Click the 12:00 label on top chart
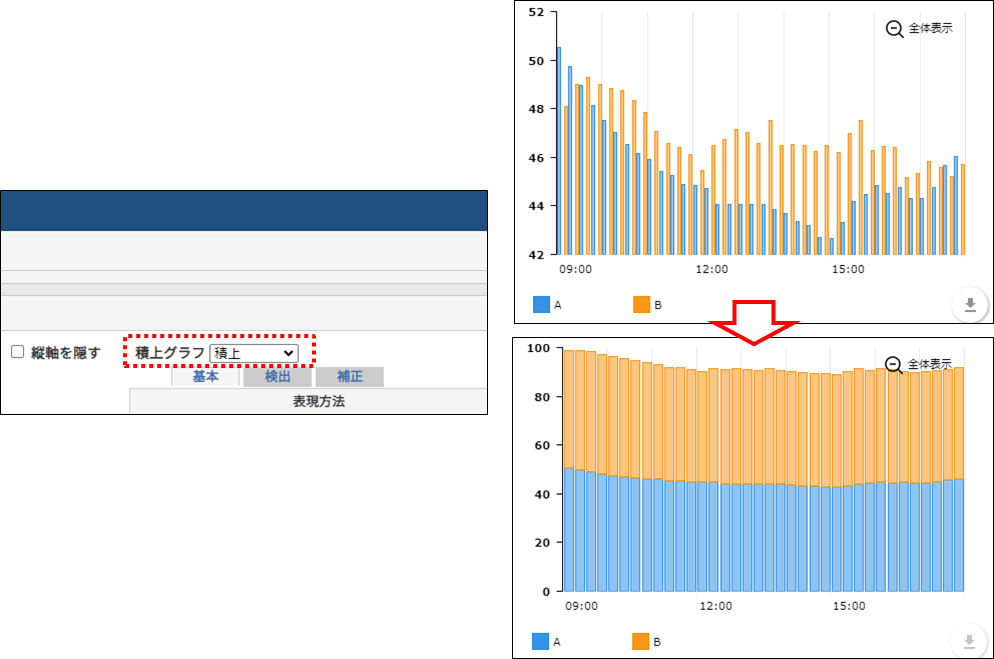Viewport: 994px width, 659px height. tap(712, 269)
